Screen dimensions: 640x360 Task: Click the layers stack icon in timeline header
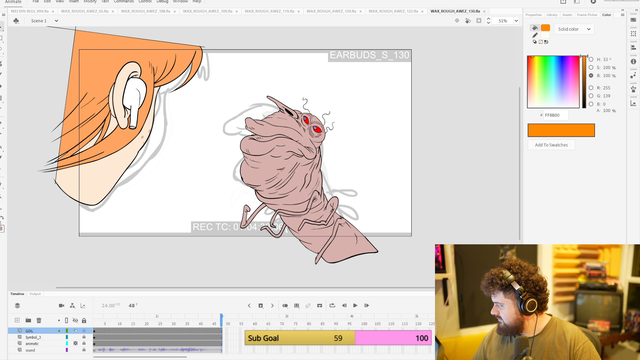pyautogui.click(x=17, y=305)
